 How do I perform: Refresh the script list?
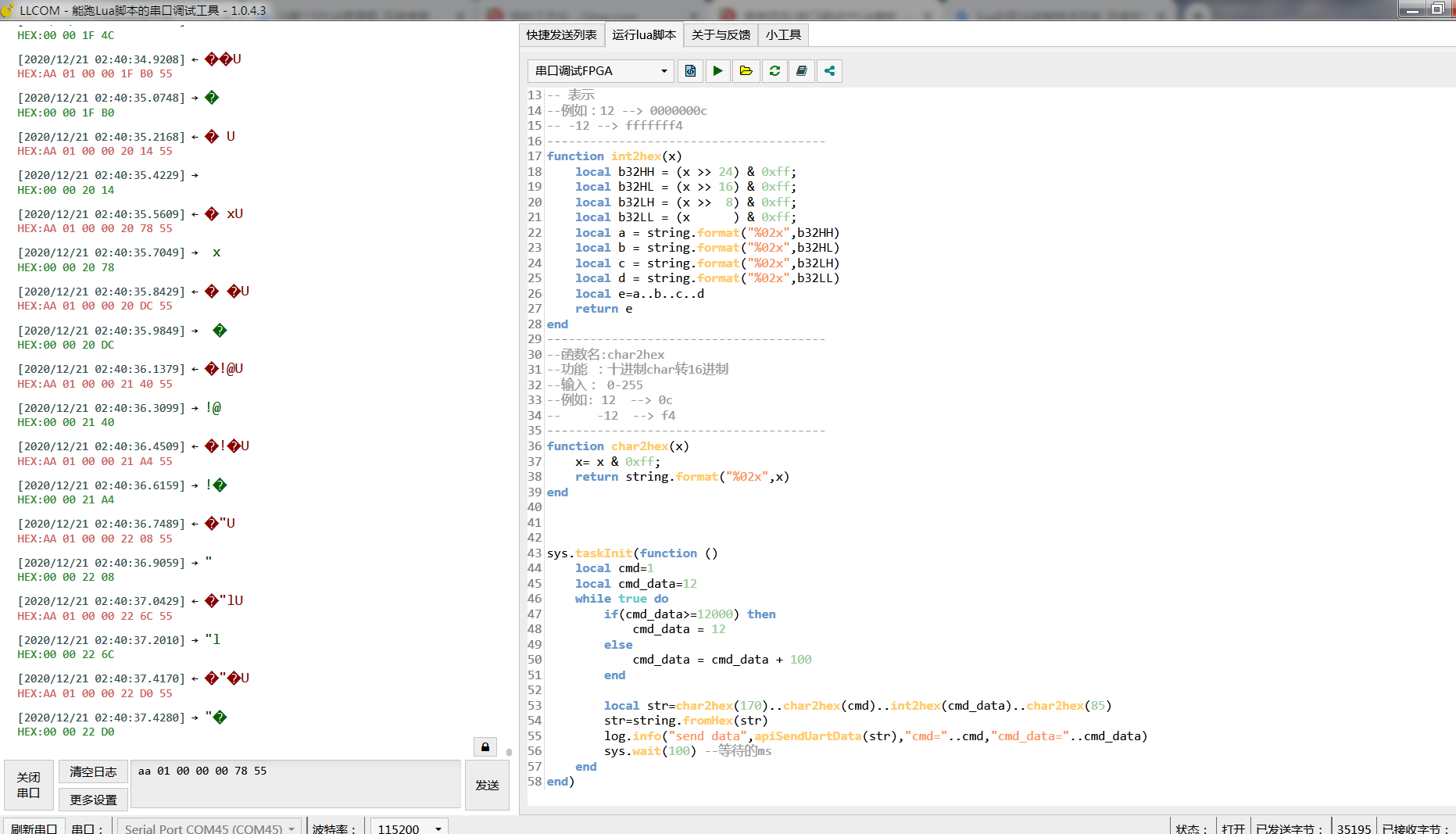pyautogui.click(x=775, y=71)
